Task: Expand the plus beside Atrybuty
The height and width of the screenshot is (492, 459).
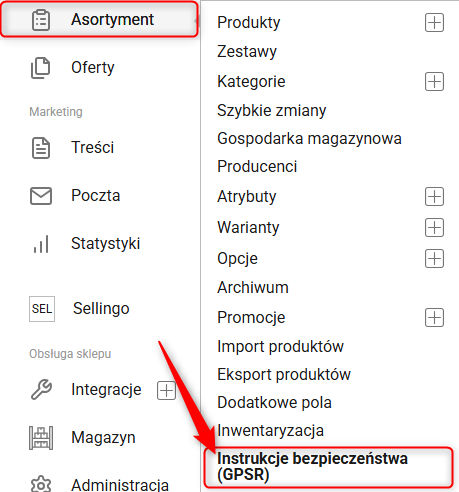Action: (x=434, y=196)
